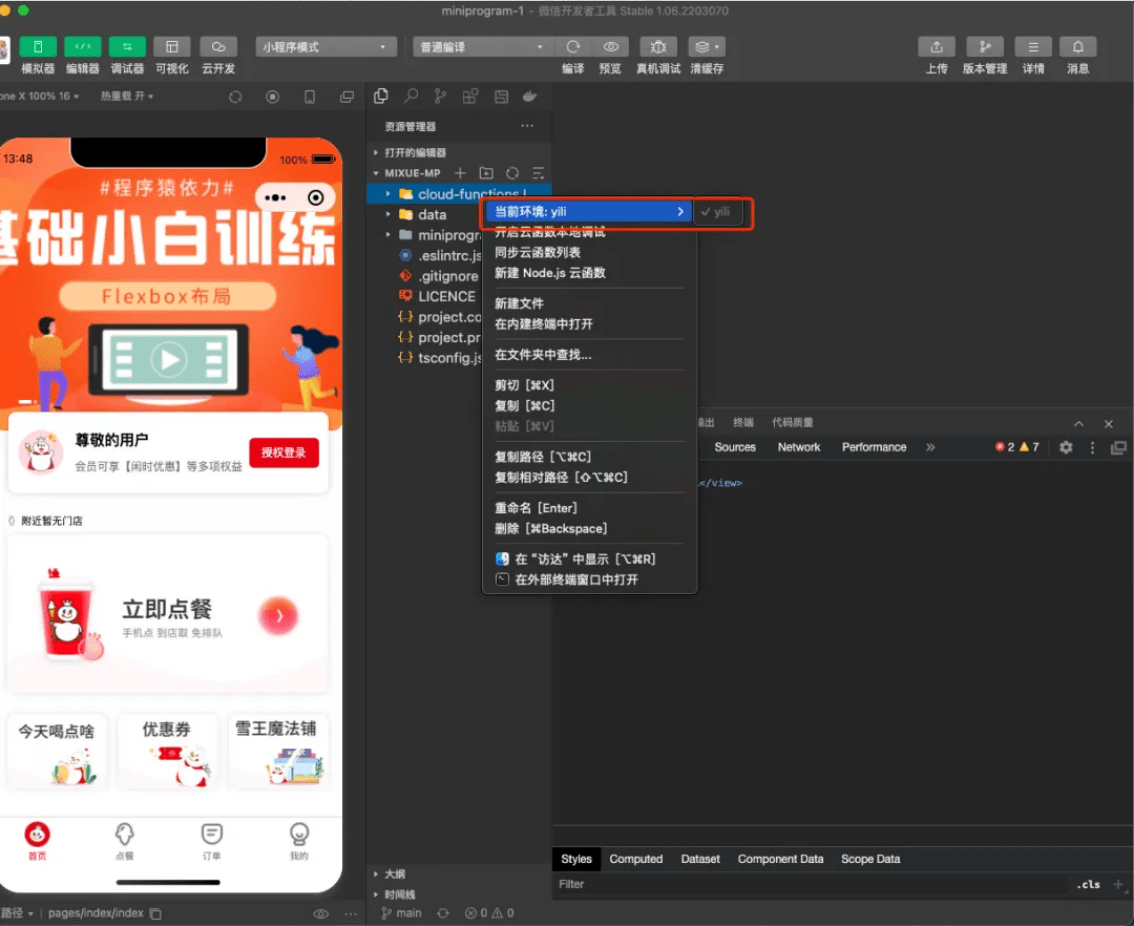This screenshot has height=926, width=1134.
Task: Open the DevTools settings gear
Action: [1065, 447]
